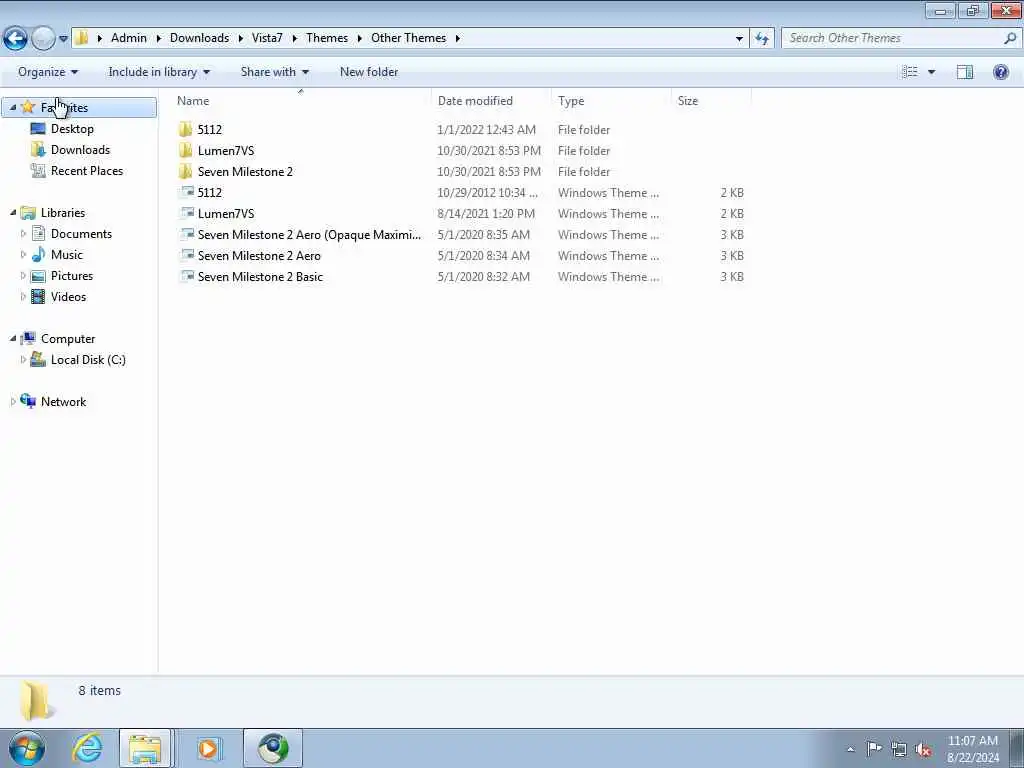Select the Videos library
This screenshot has height=768, width=1024.
(x=68, y=296)
